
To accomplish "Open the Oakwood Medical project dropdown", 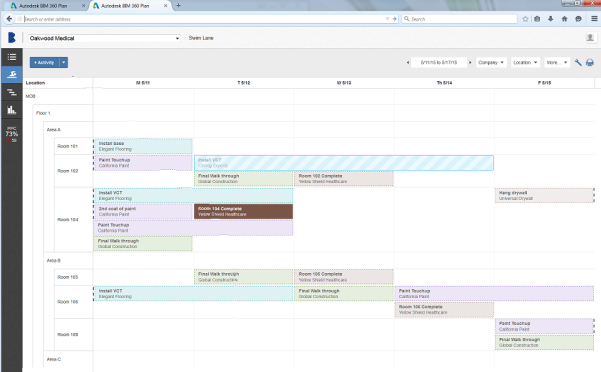I will (104, 38).
